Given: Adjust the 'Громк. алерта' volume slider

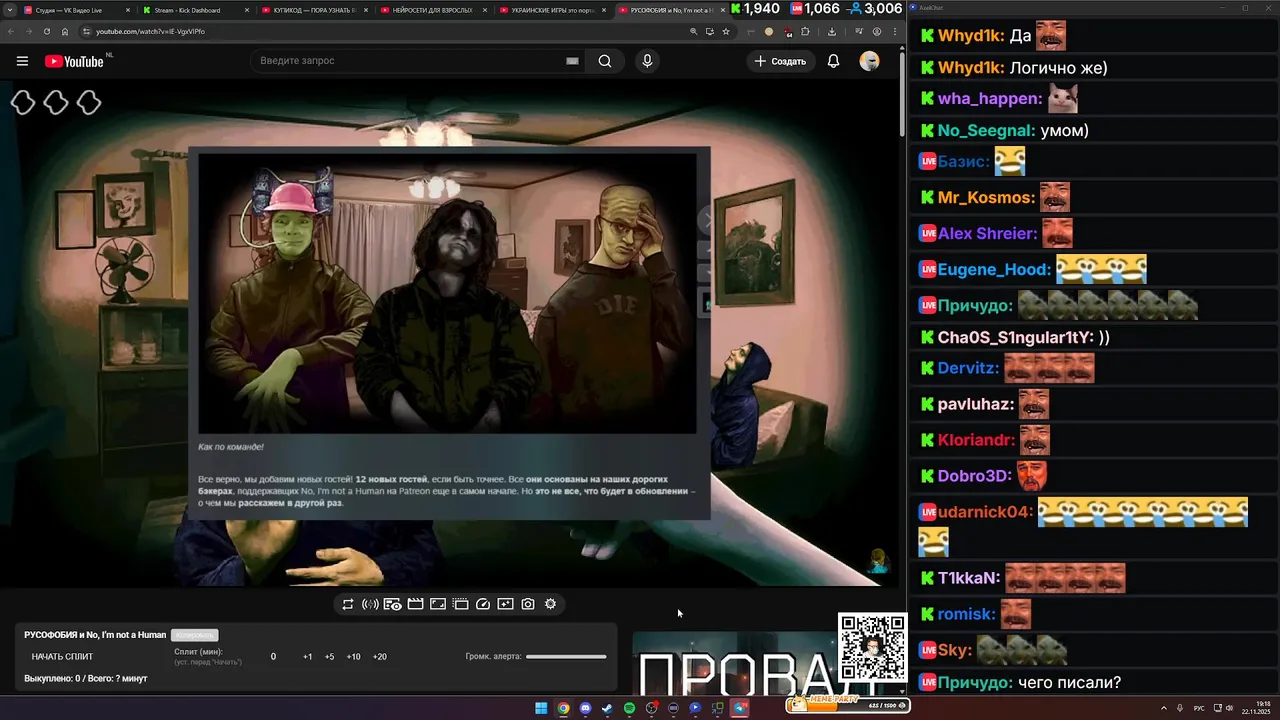Looking at the screenshot, I should coord(566,657).
